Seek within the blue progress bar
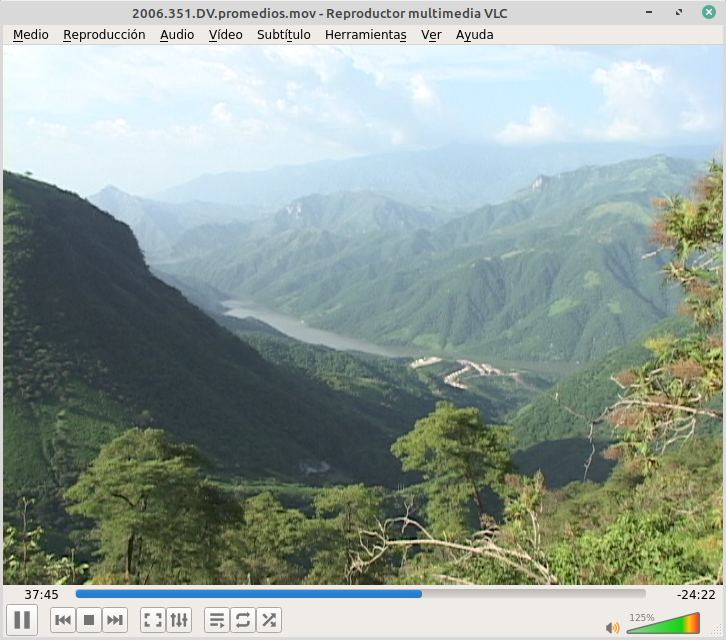The image size is (726, 640). 360,594
